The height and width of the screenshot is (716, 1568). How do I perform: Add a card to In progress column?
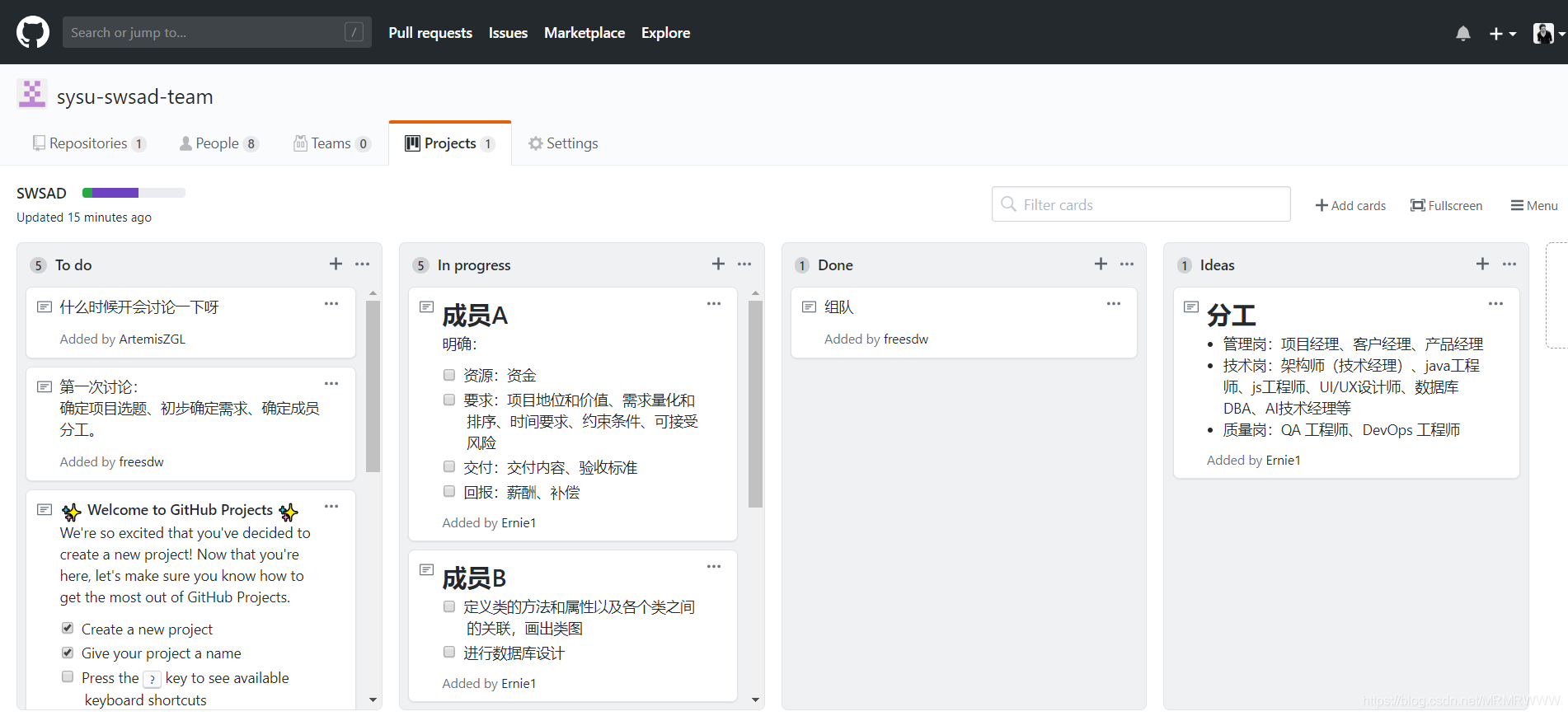[718, 264]
